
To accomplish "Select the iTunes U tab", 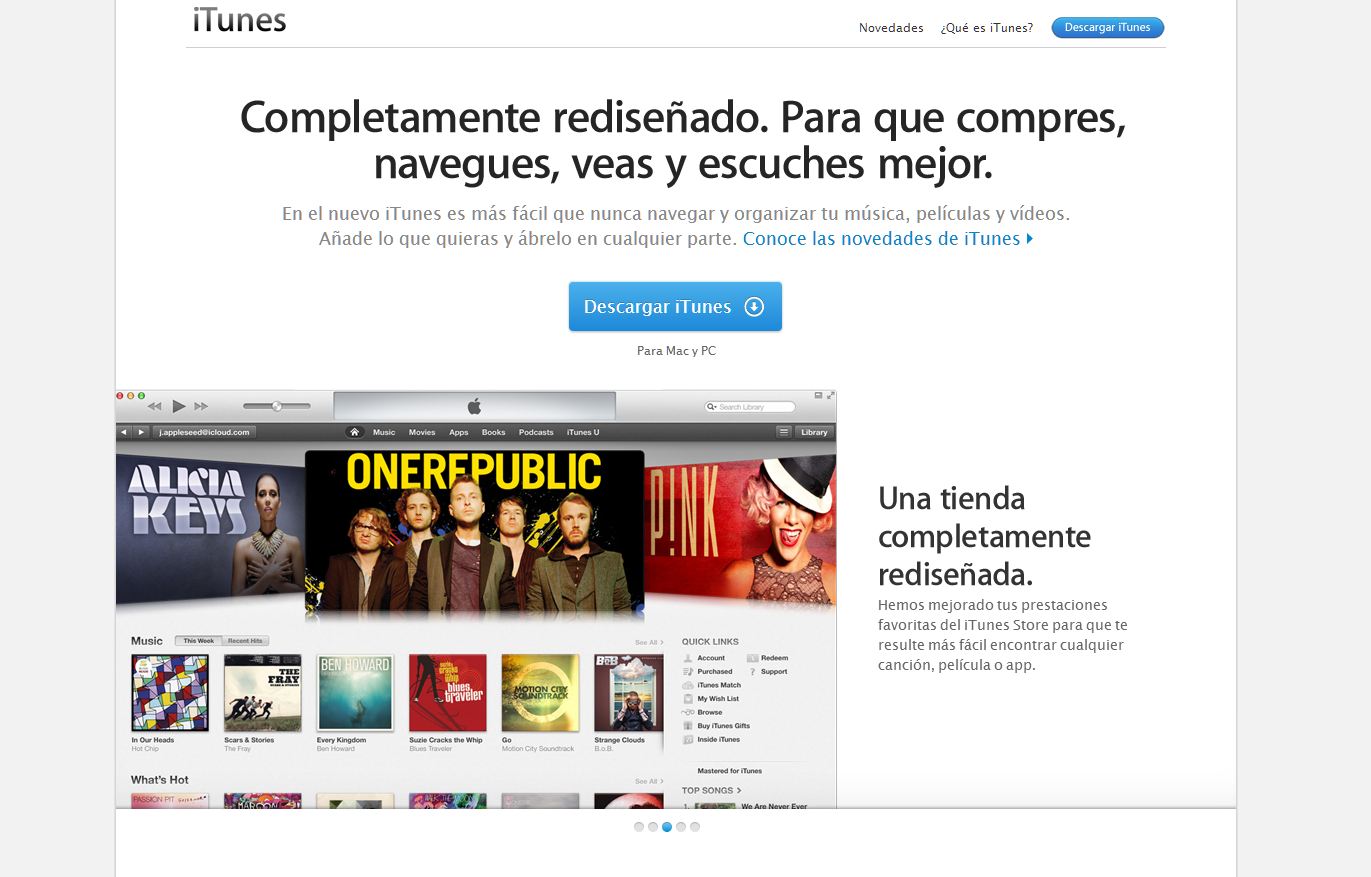I will tap(583, 432).
